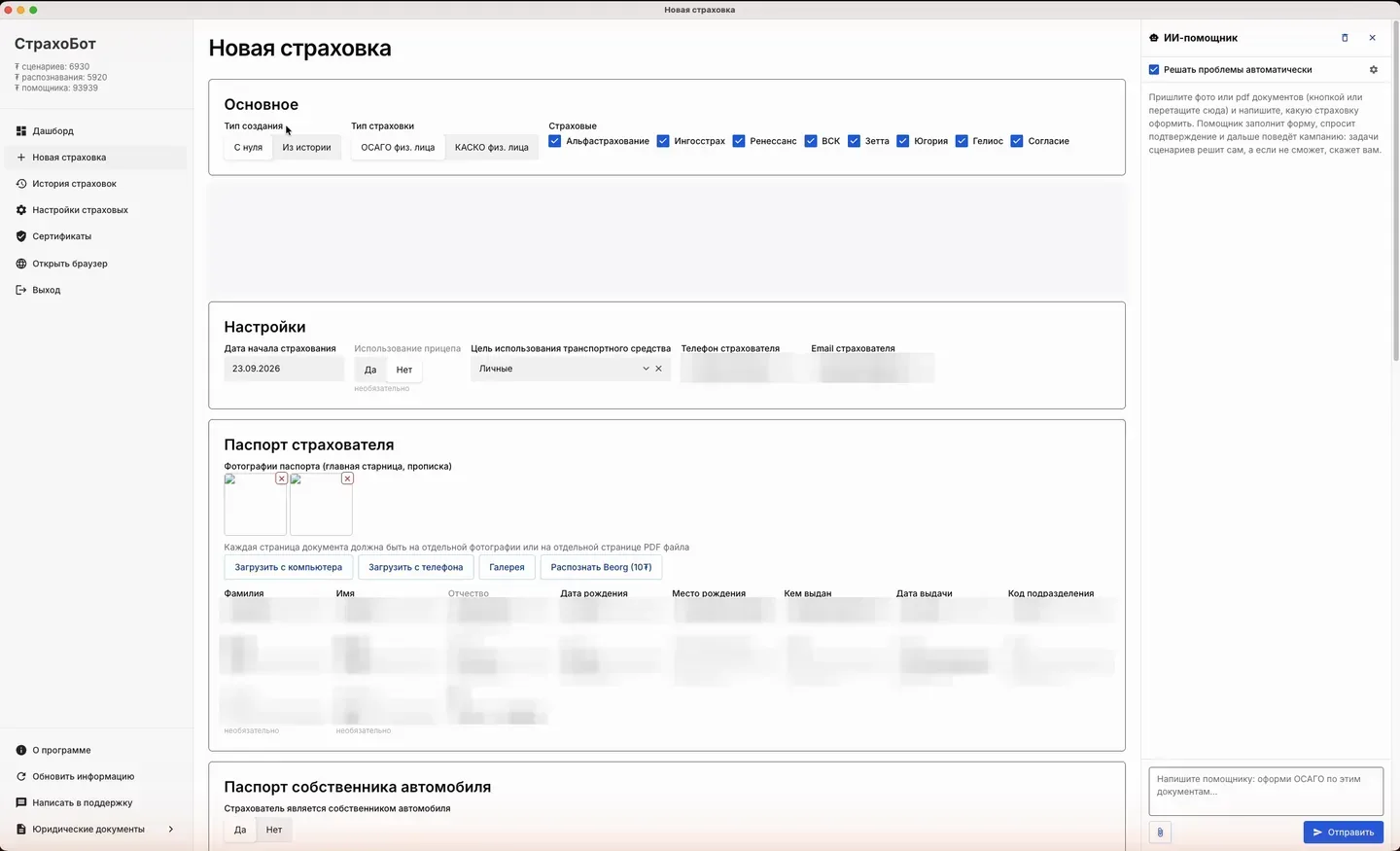This screenshot has width=1400, height=851.
Task: Toggle the ВСК checkbox
Action: coord(811,141)
